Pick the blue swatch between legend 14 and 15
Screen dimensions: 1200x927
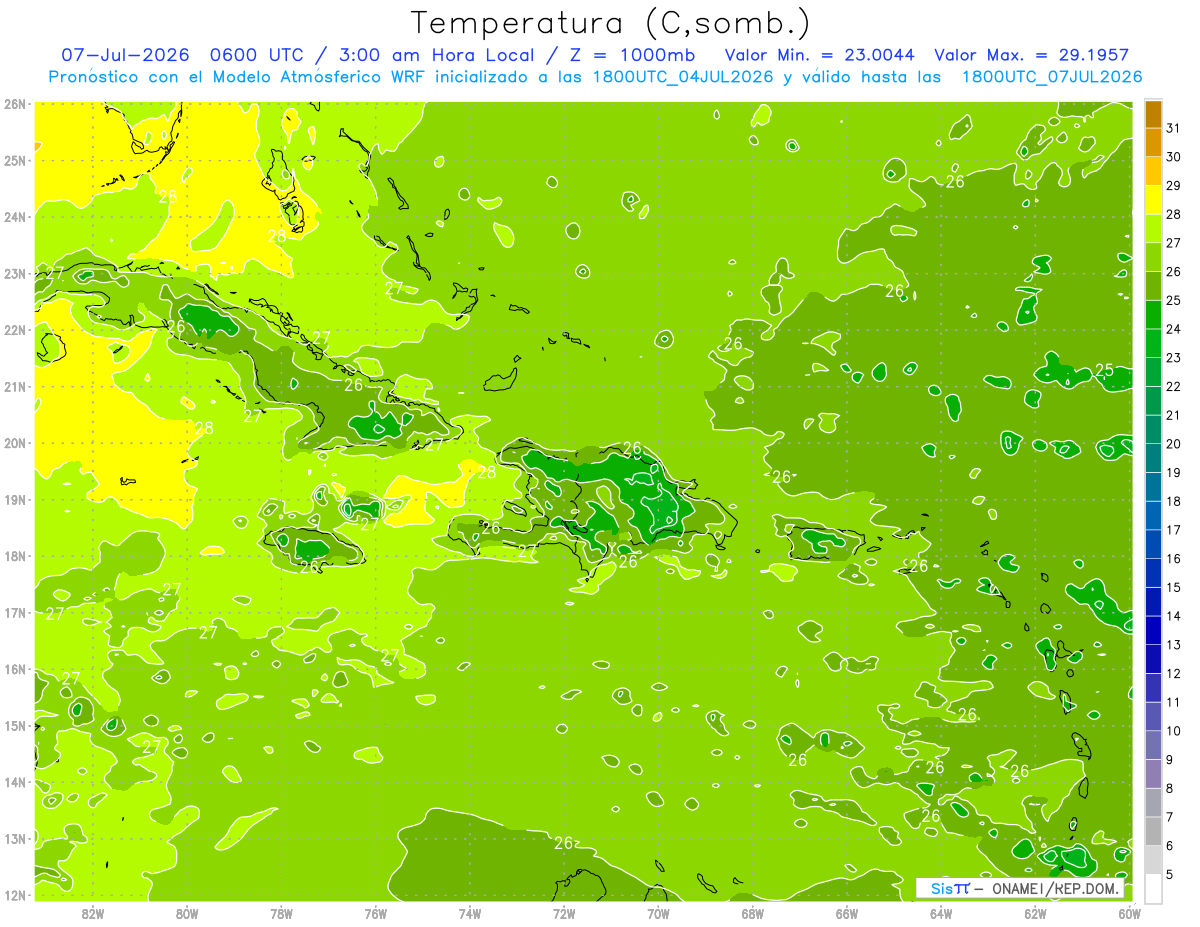pyautogui.click(x=1153, y=602)
